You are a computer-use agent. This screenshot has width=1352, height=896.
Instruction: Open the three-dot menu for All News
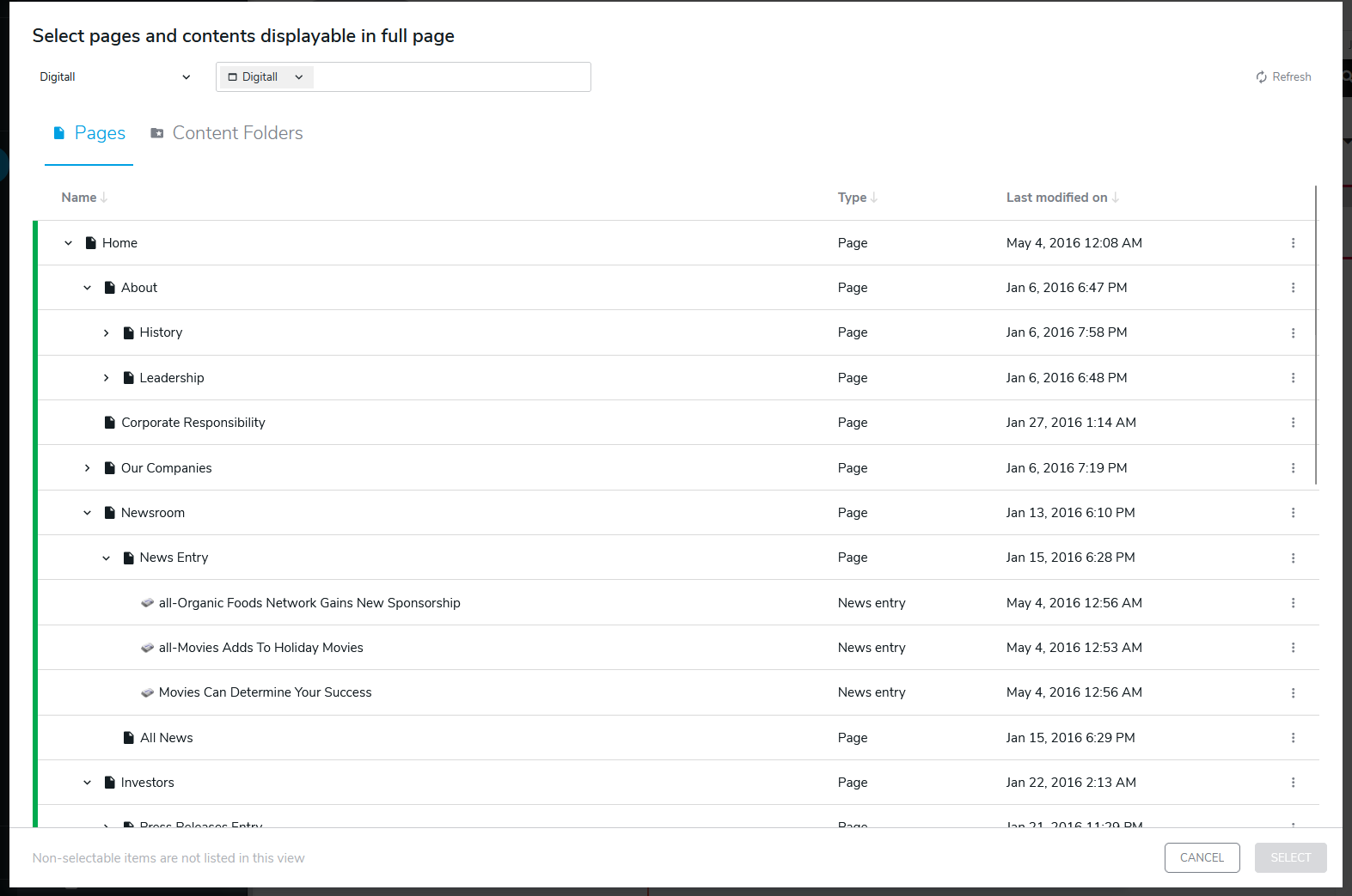pyautogui.click(x=1293, y=738)
